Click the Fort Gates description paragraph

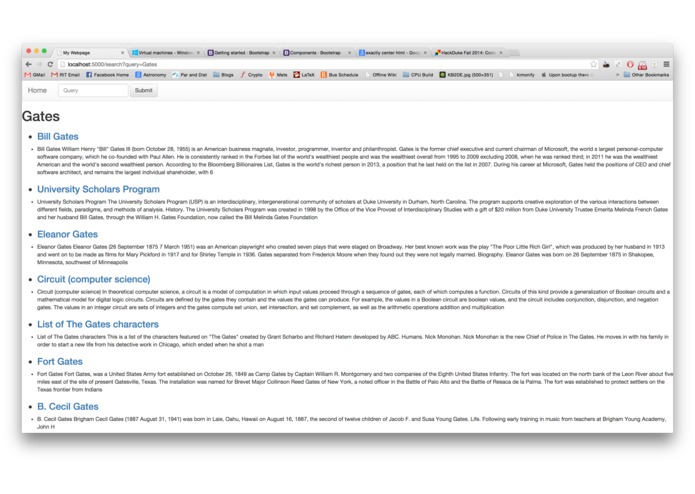point(355,381)
